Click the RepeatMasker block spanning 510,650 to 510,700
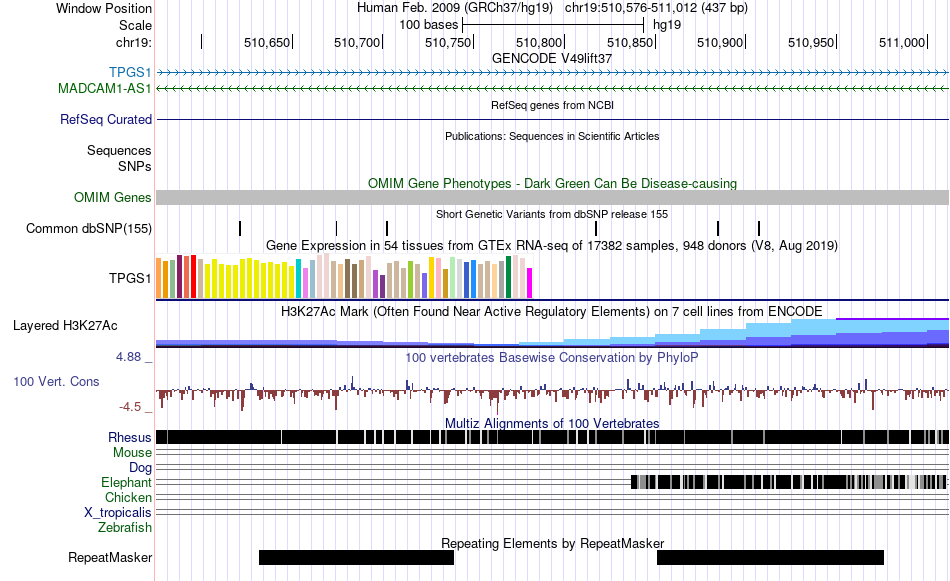950x581 pixels. 356,557
